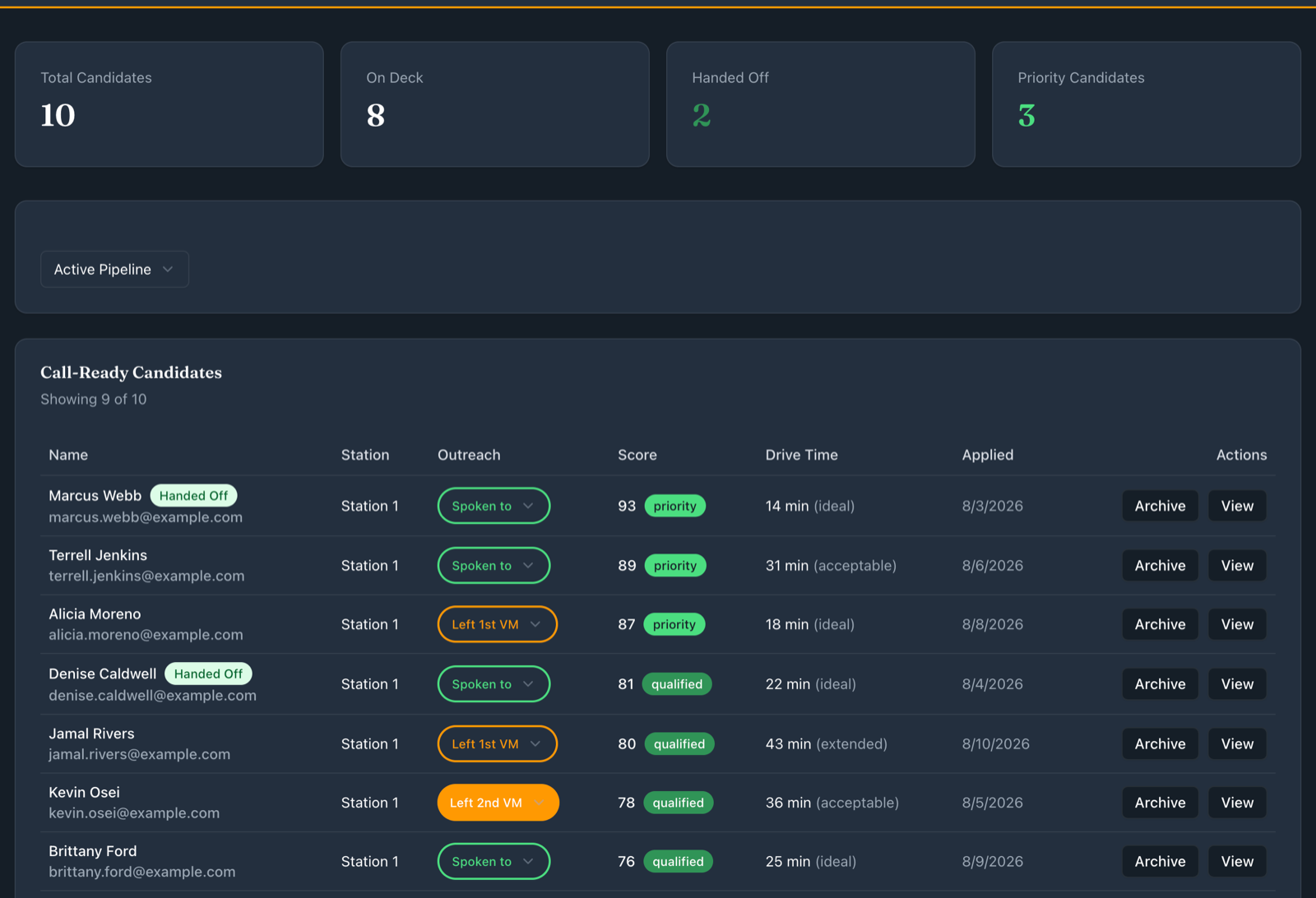
Task: Click the Outreach column header
Action: [469, 455]
